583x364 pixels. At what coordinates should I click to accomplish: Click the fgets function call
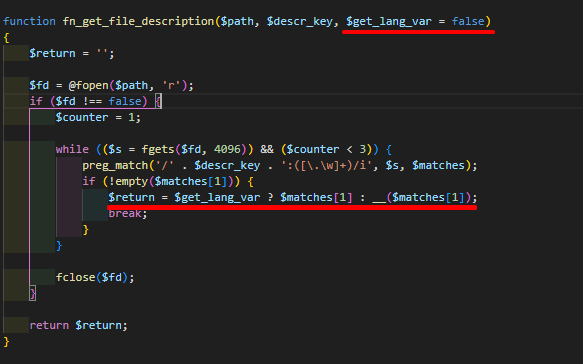158,149
